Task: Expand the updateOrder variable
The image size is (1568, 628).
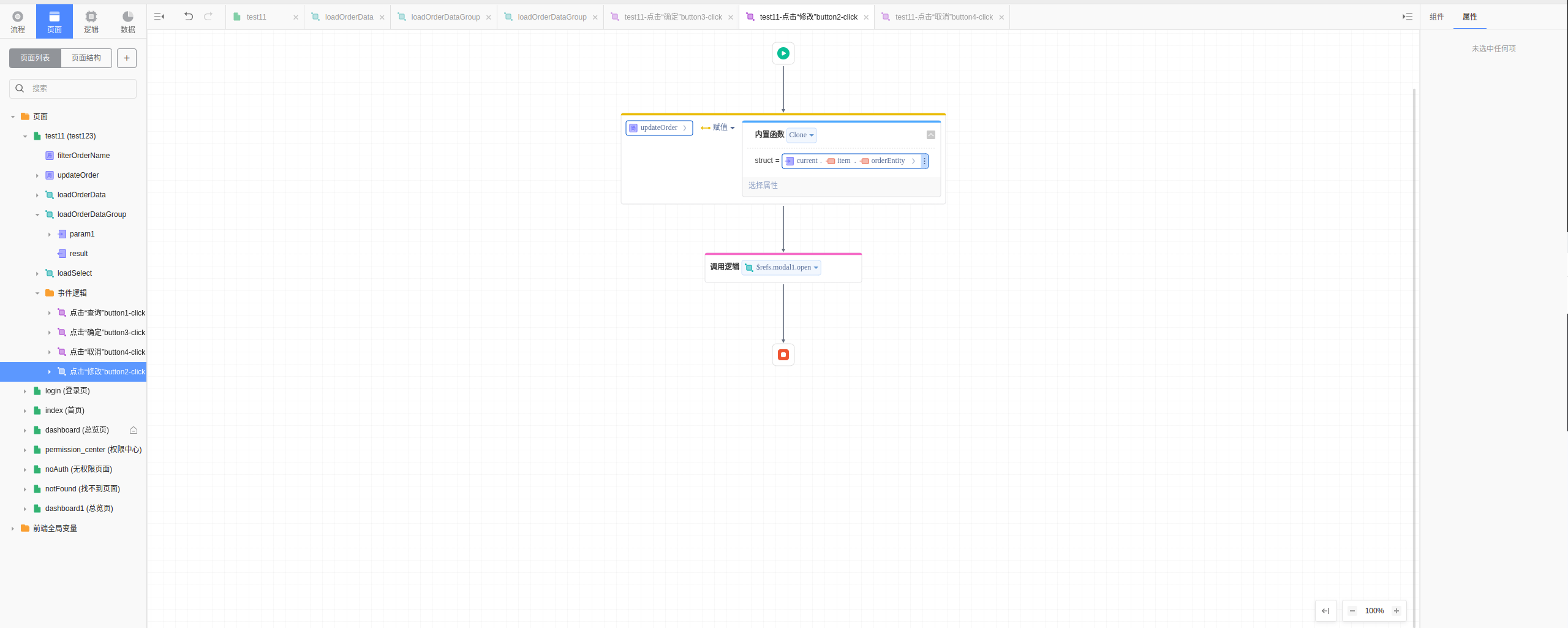Action: (x=37, y=175)
